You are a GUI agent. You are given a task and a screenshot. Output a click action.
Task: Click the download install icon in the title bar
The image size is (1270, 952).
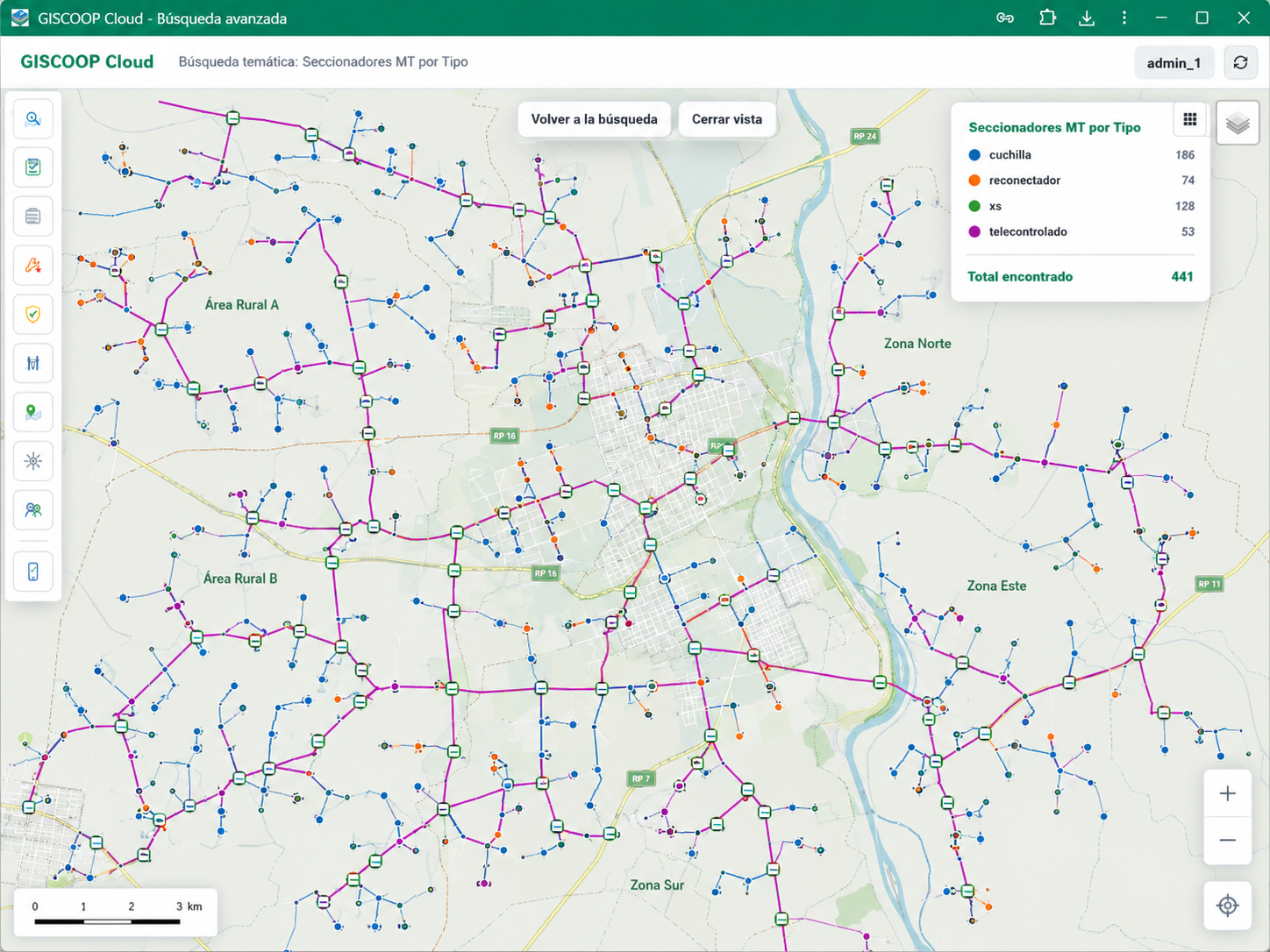pyautogui.click(x=1087, y=18)
